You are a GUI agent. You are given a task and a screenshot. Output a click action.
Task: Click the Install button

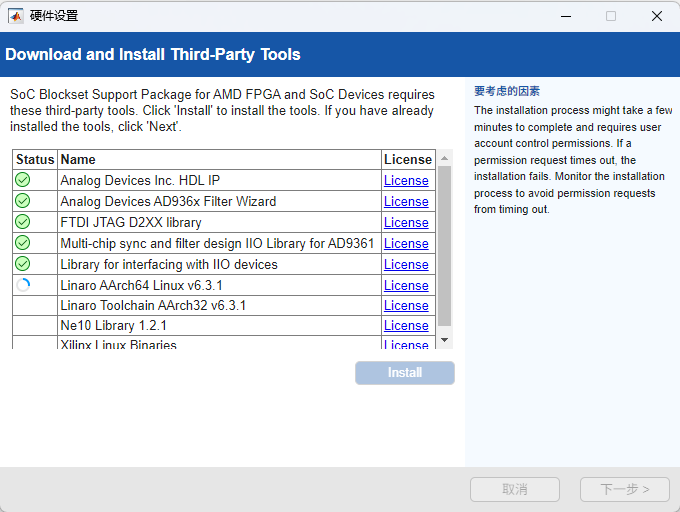(405, 373)
